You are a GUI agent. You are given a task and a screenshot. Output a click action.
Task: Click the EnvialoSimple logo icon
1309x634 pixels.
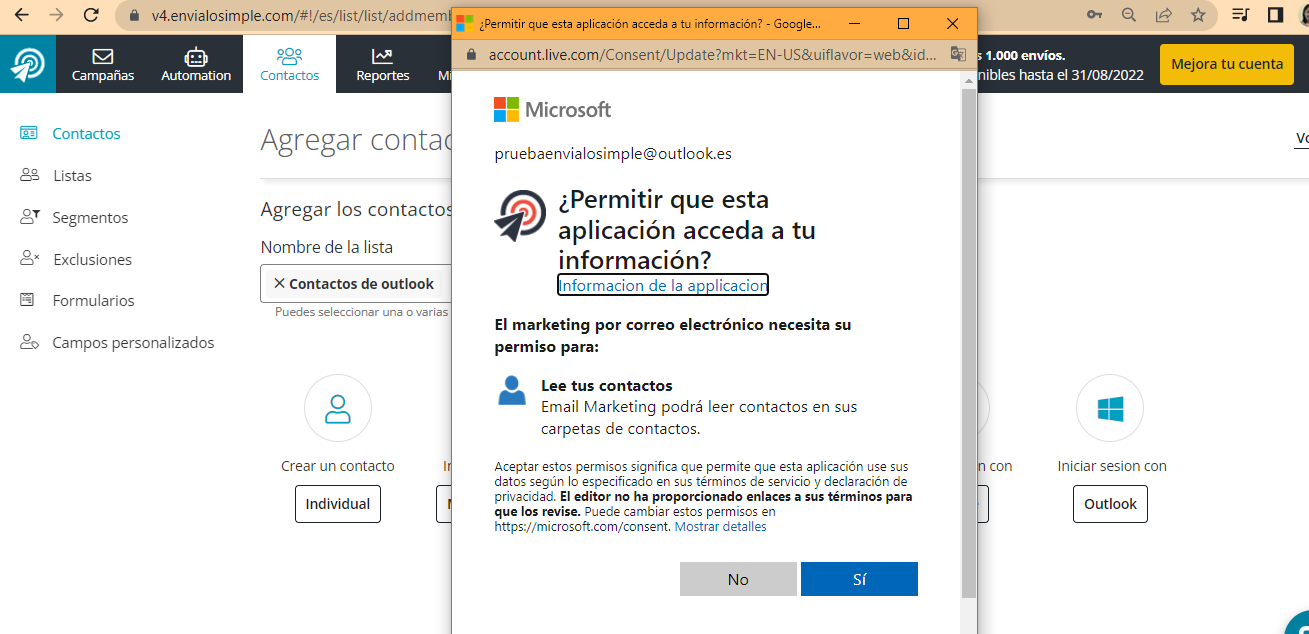tap(28, 64)
